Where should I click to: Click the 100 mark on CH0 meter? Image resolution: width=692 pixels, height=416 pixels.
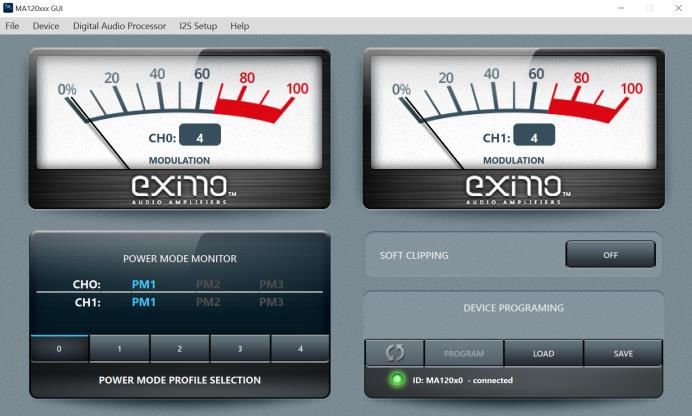tap(297, 89)
